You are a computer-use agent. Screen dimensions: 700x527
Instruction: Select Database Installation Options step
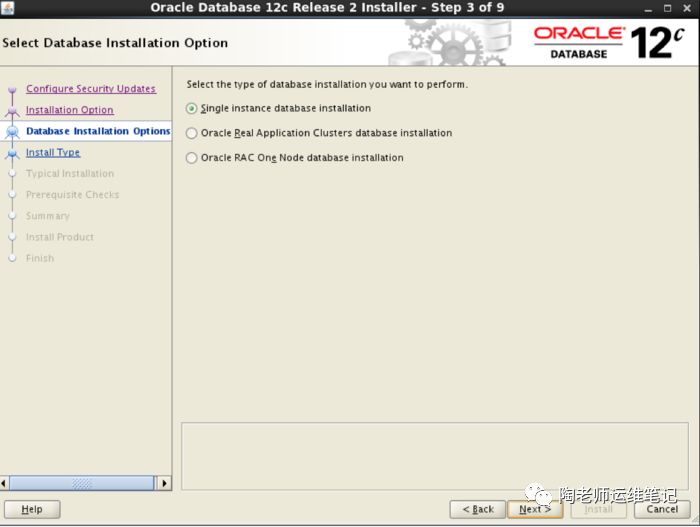98,131
